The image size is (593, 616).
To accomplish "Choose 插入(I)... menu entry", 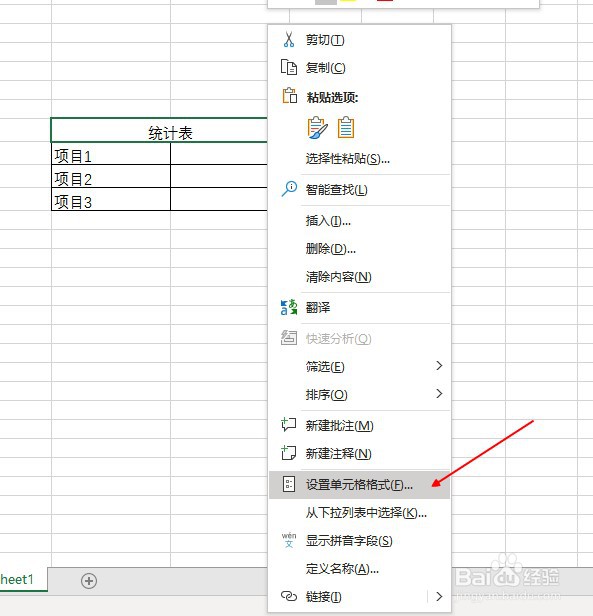I will [x=359, y=221].
